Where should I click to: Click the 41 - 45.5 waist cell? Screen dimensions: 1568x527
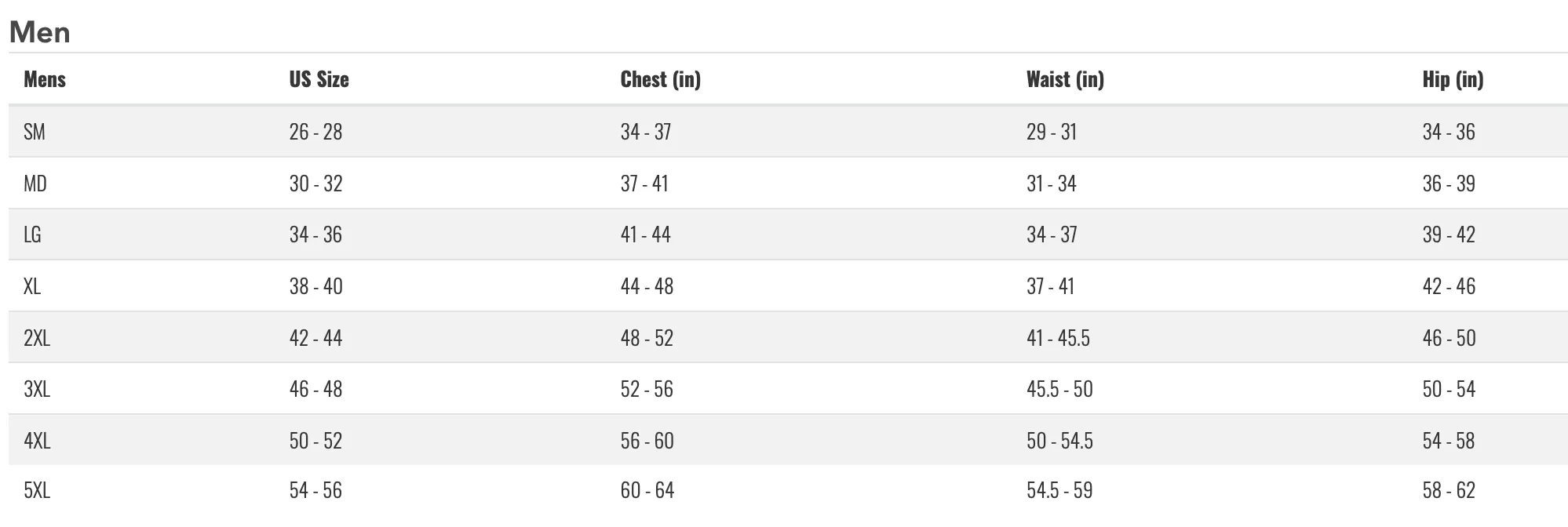(x=1058, y=338)
